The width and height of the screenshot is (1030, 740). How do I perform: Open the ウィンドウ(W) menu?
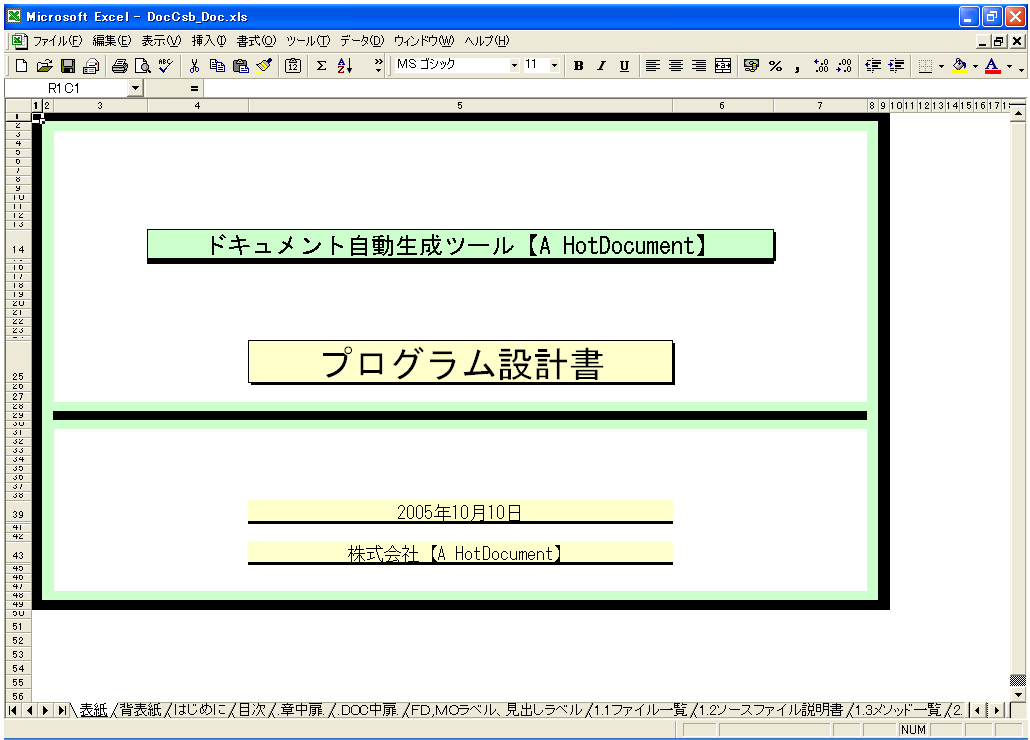pyautogui.click(x=424, y=41)
